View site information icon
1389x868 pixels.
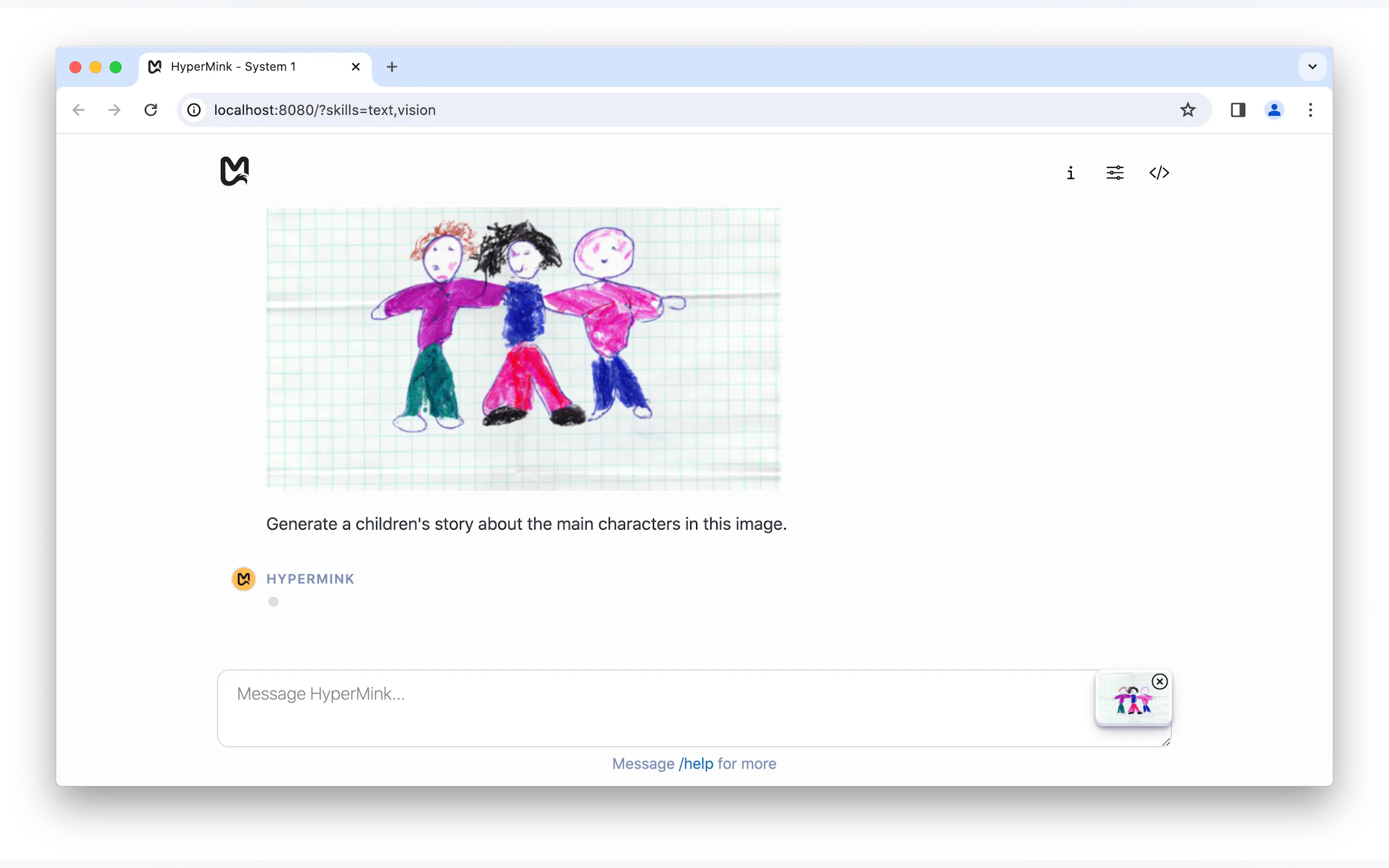click(x=194, y=110)
